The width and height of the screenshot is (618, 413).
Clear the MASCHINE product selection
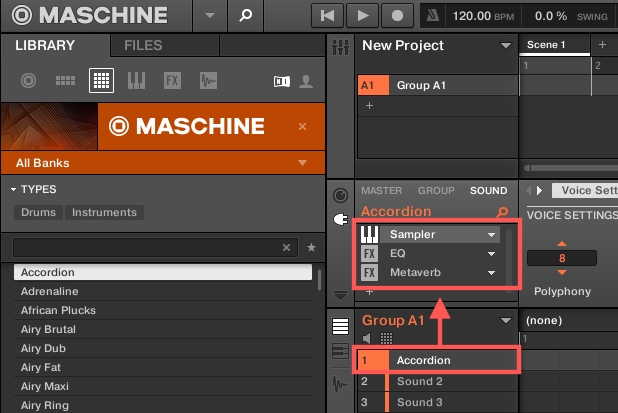pyautogui.click(x=302, y=127)
